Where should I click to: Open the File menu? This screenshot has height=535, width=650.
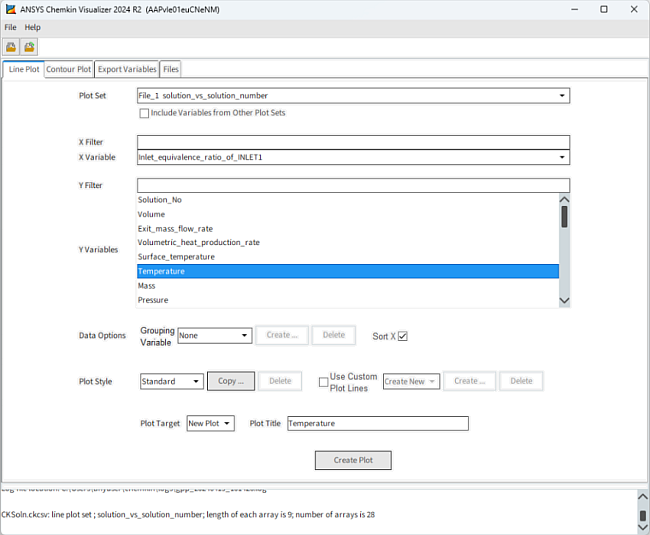pos(10,27)
